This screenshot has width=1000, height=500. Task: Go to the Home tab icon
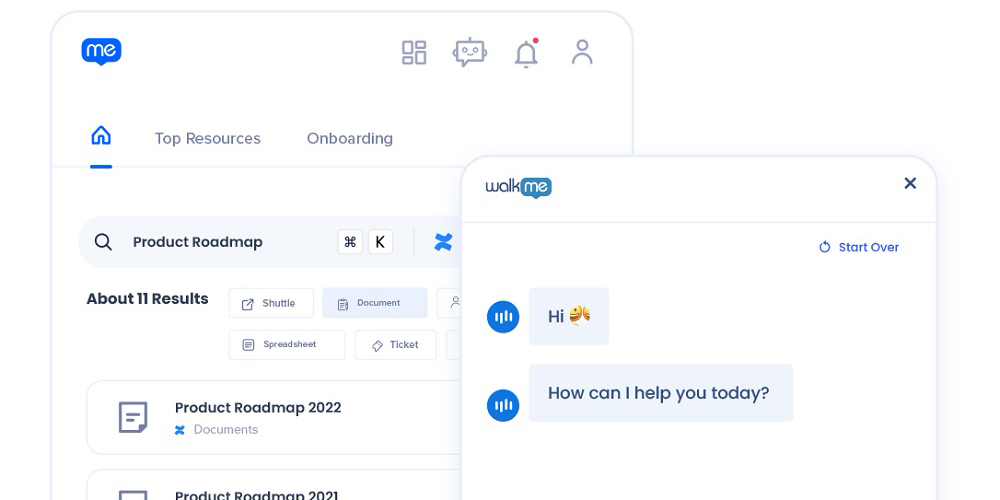click(x=101, y=136)
